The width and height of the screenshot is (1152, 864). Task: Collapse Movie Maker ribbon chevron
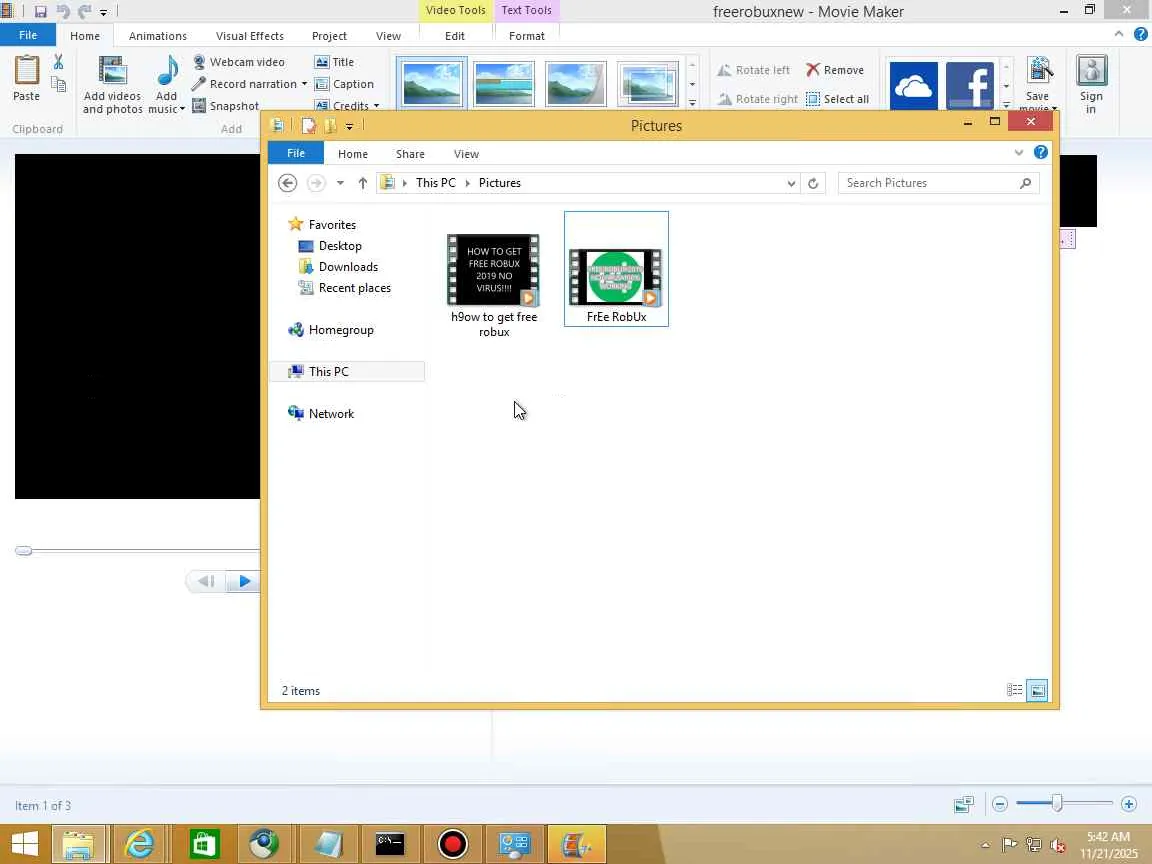tap(1118, 34)
